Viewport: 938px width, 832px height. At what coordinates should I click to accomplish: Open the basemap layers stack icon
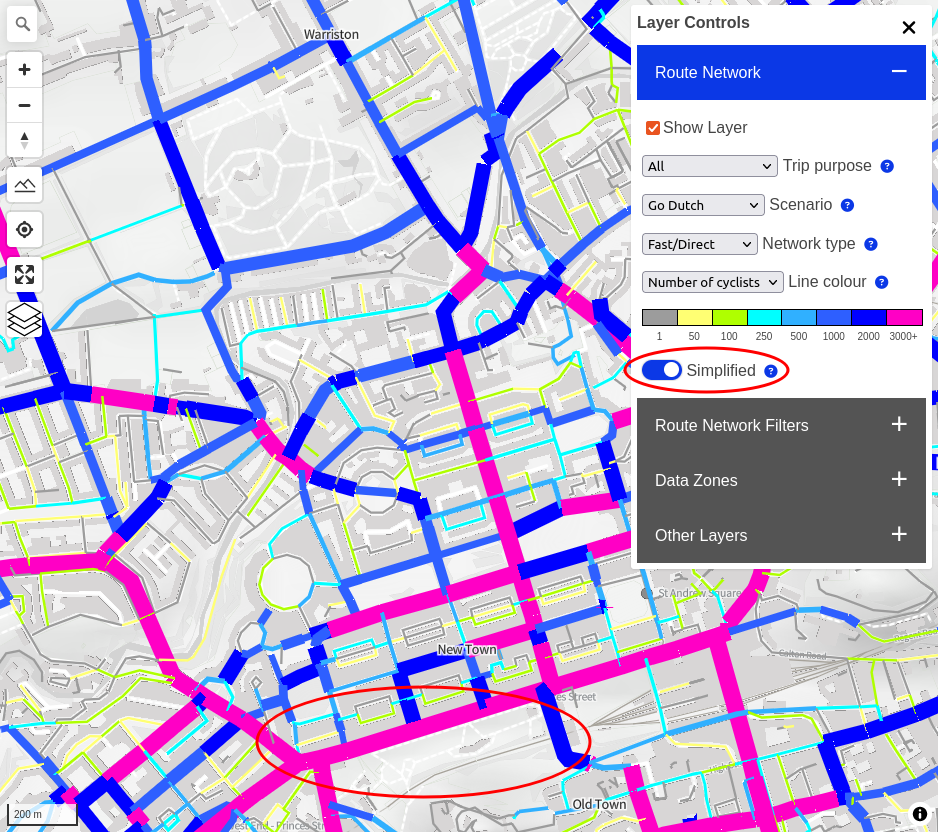[x=24, y=319]
